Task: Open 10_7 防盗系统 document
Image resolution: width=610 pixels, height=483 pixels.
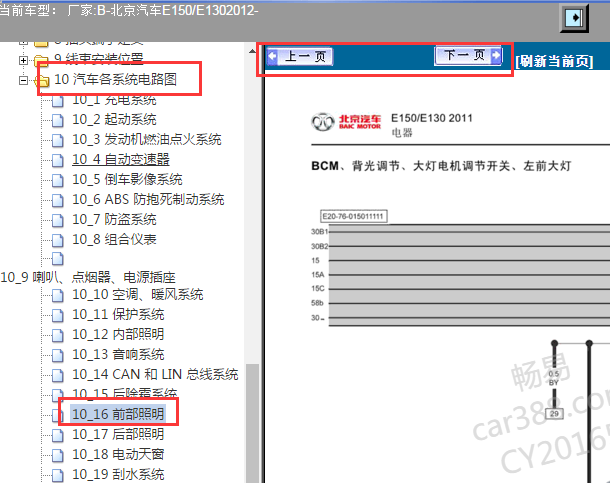Action: point(114,219)
